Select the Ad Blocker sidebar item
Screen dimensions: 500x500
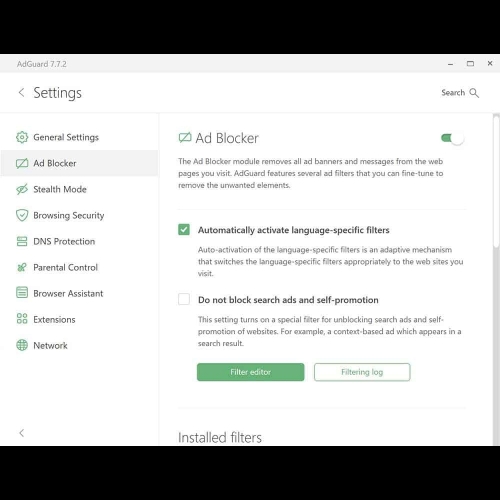click(x=79, y=163)
